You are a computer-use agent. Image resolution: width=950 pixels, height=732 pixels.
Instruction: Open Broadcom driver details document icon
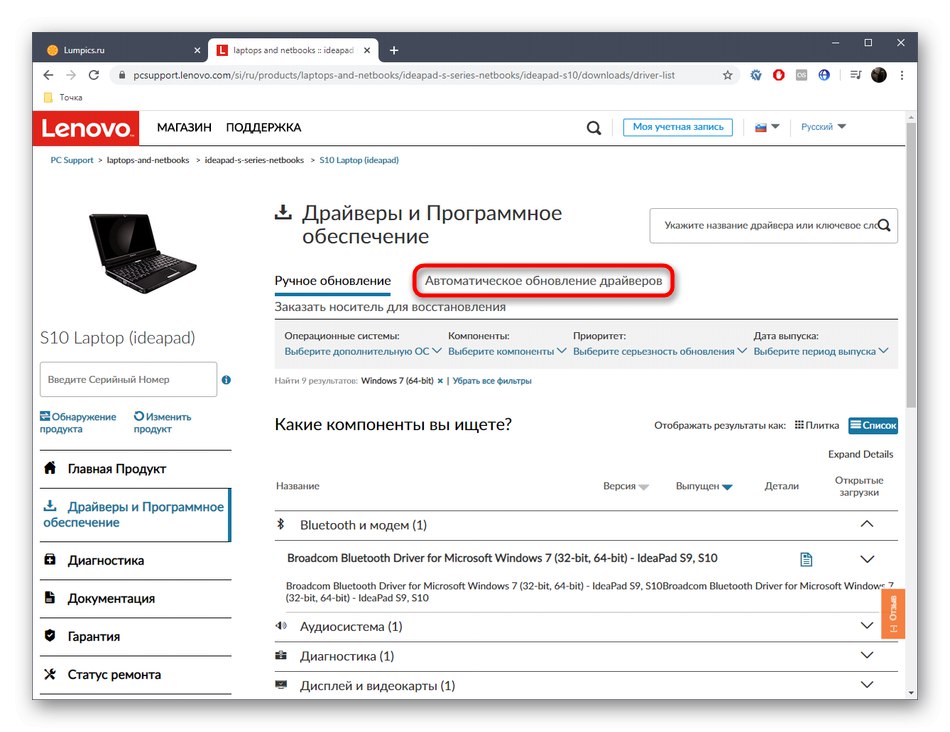tap(806, 559)
